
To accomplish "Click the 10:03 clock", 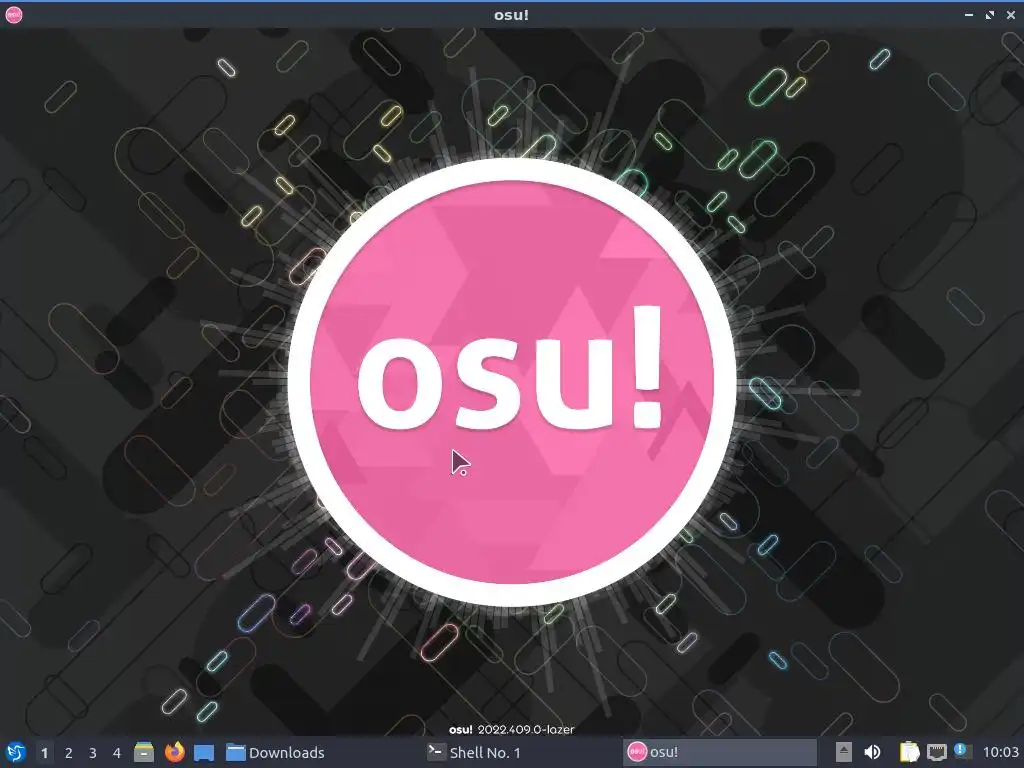I will [x=1000, y=752].
